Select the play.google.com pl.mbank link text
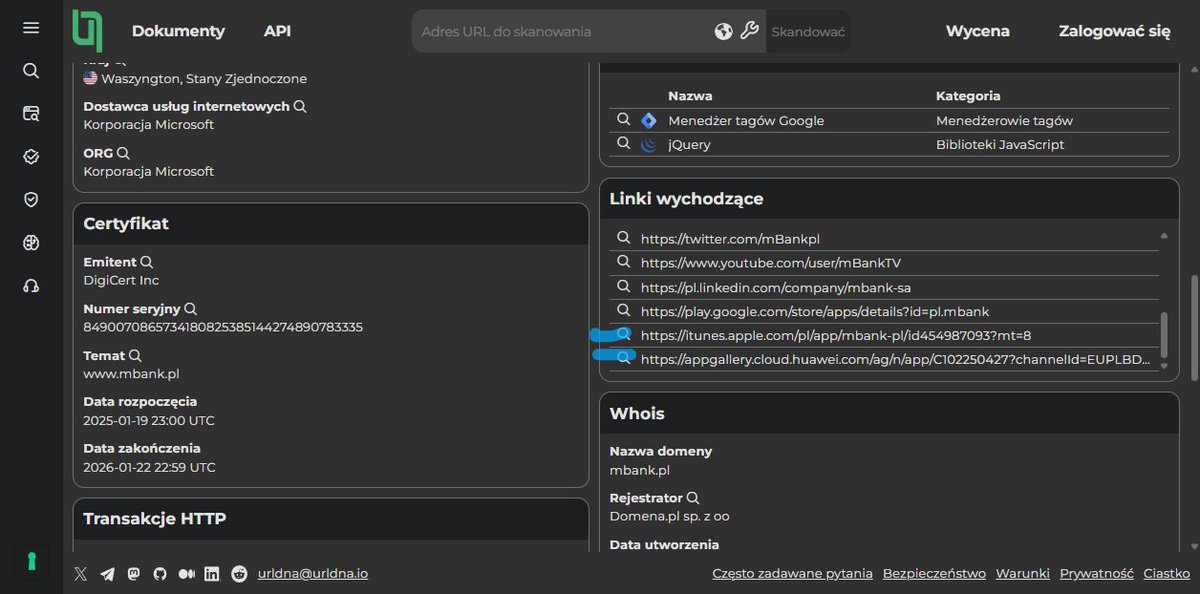 tap(815, 311)
